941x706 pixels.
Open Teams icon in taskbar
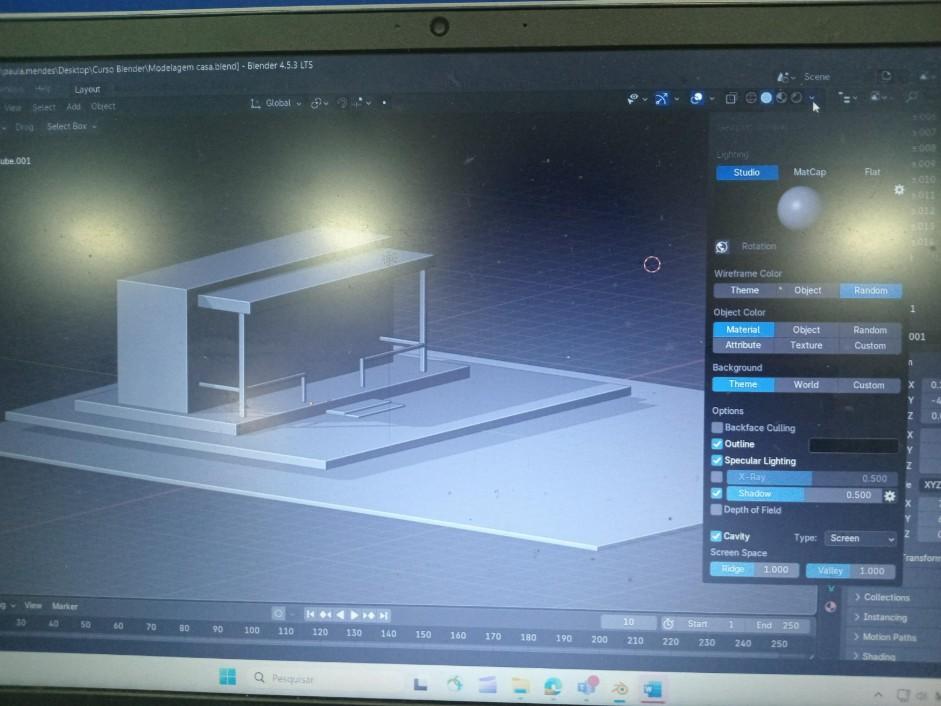pyautogui.click(x=587, y=686)
